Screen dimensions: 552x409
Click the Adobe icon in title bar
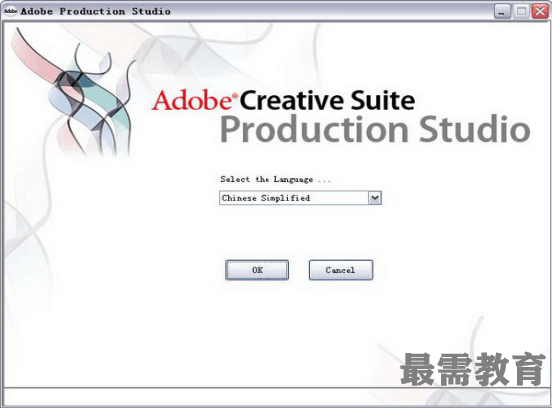pyautogui.click(x=10, y=11)
